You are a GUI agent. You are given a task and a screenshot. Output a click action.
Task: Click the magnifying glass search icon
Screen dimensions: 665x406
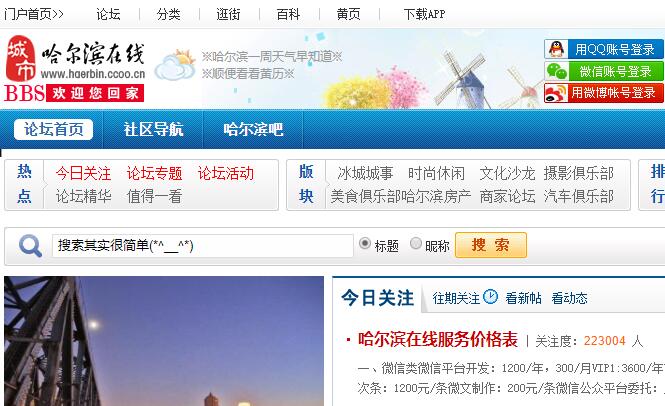tap(30, 246)
